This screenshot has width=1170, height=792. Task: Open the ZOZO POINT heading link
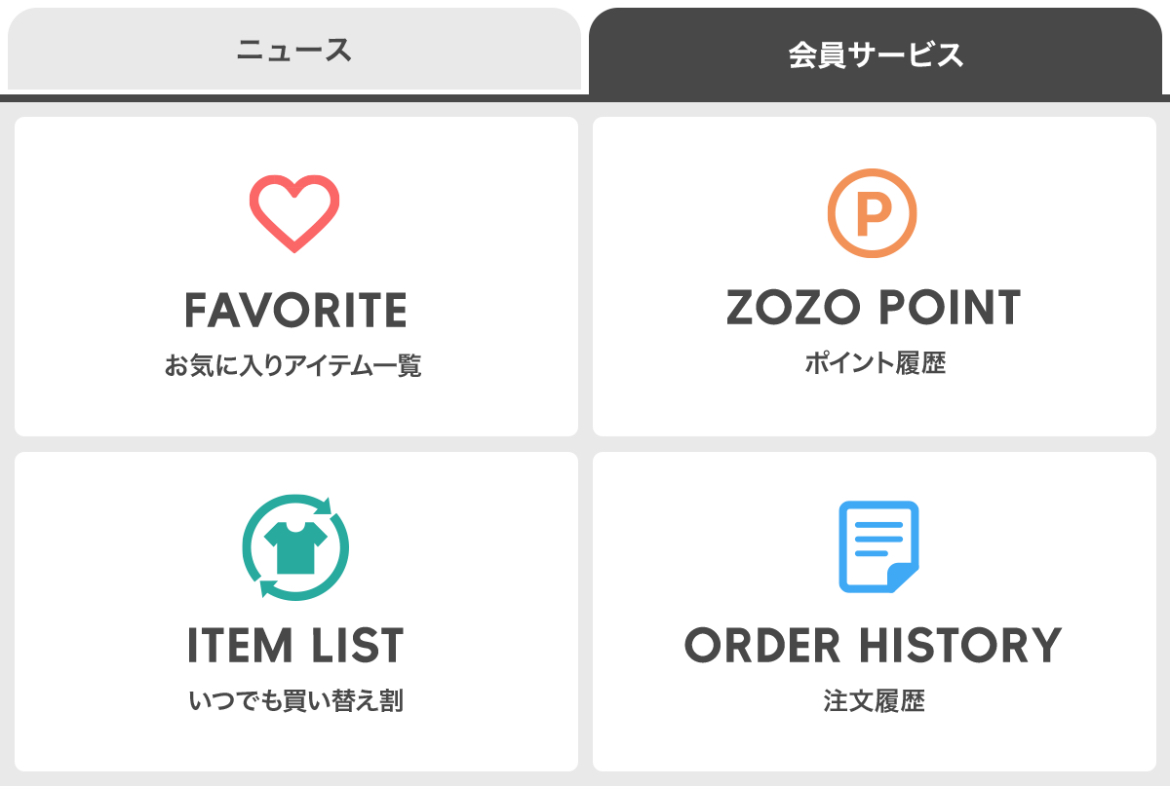point(873,308)
